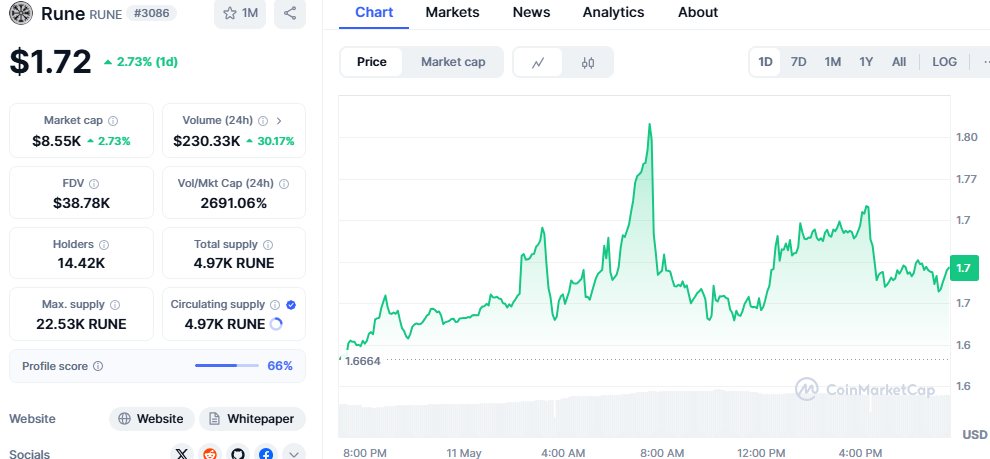
Task: Add Rune to watchlist with star icon
Action: point(240,13)
